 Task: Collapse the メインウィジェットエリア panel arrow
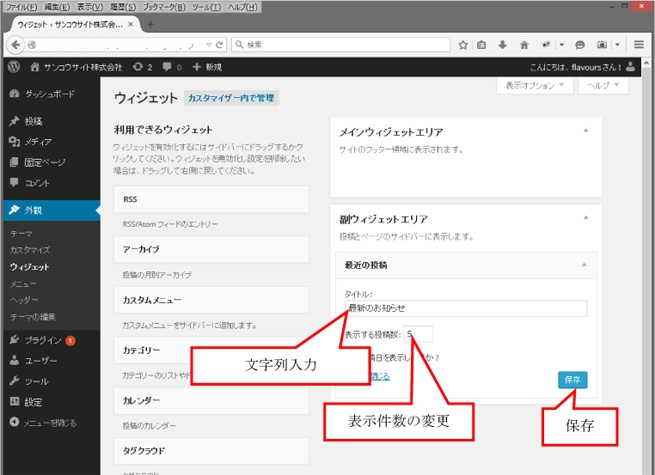(x=586, y=131)
